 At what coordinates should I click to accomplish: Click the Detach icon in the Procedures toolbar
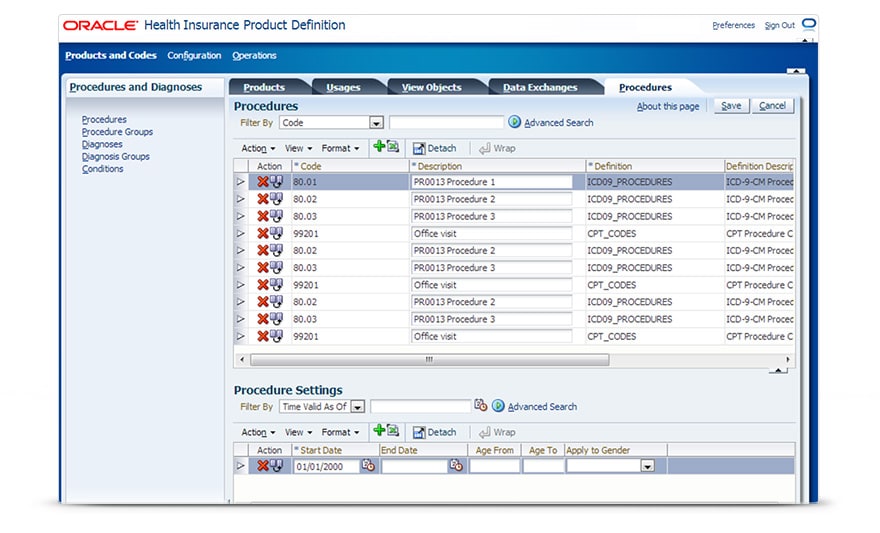(419, 148)
